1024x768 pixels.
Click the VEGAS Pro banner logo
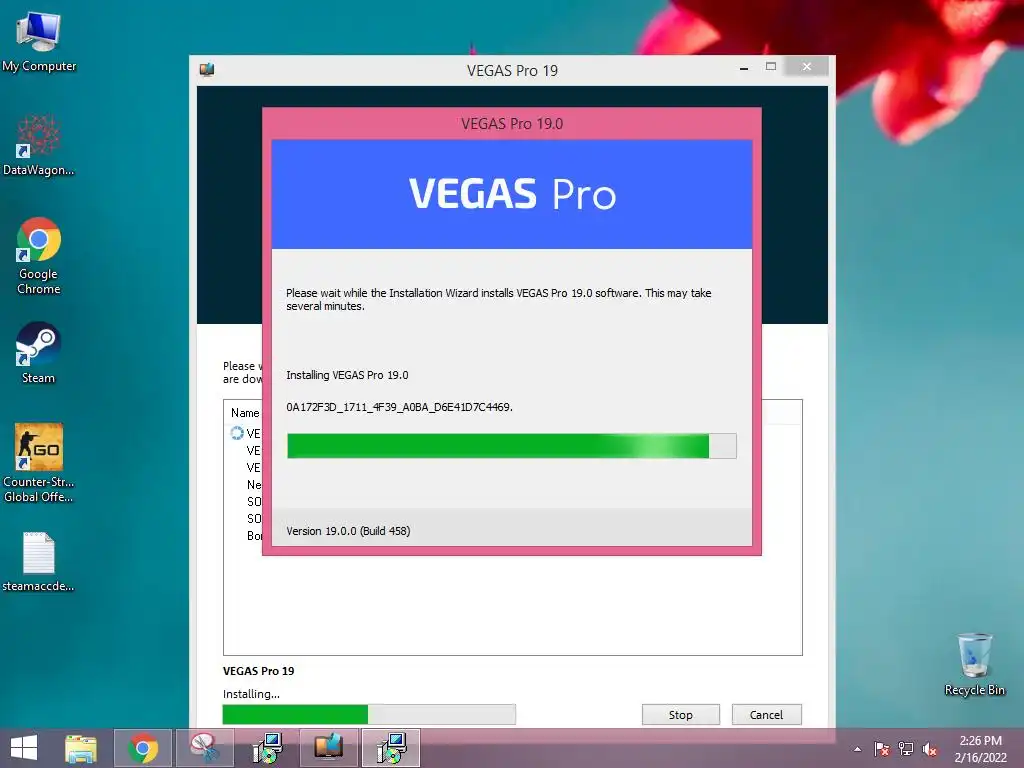click(512, 194)
